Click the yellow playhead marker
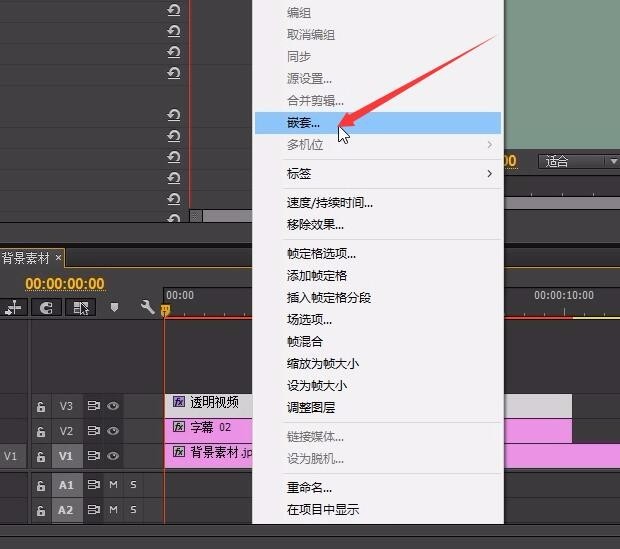 pos(166,310)
